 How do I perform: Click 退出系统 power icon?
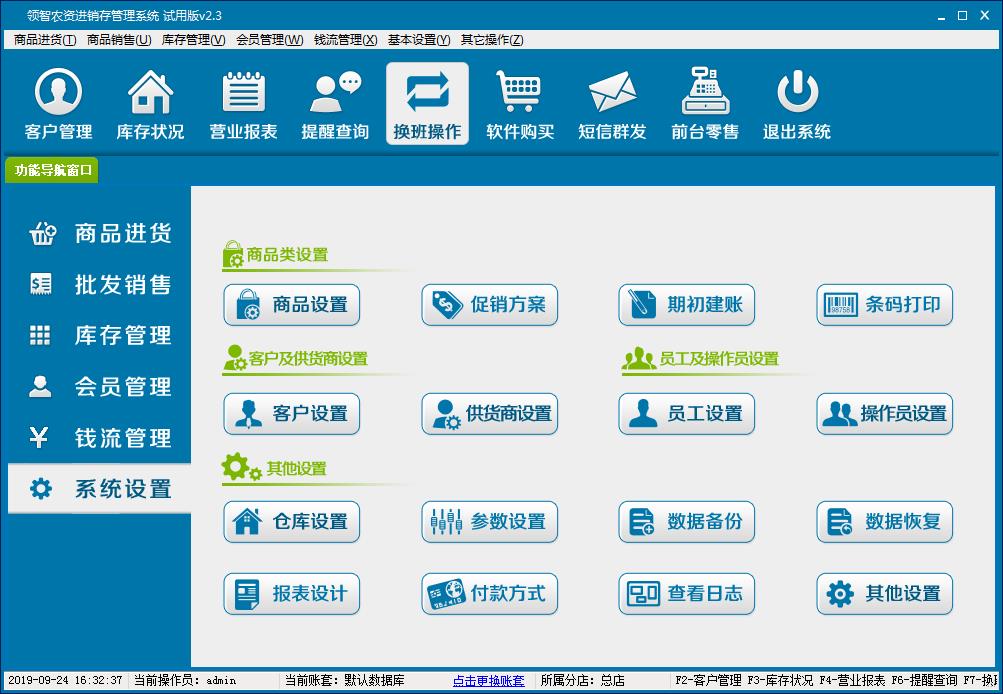797,104
